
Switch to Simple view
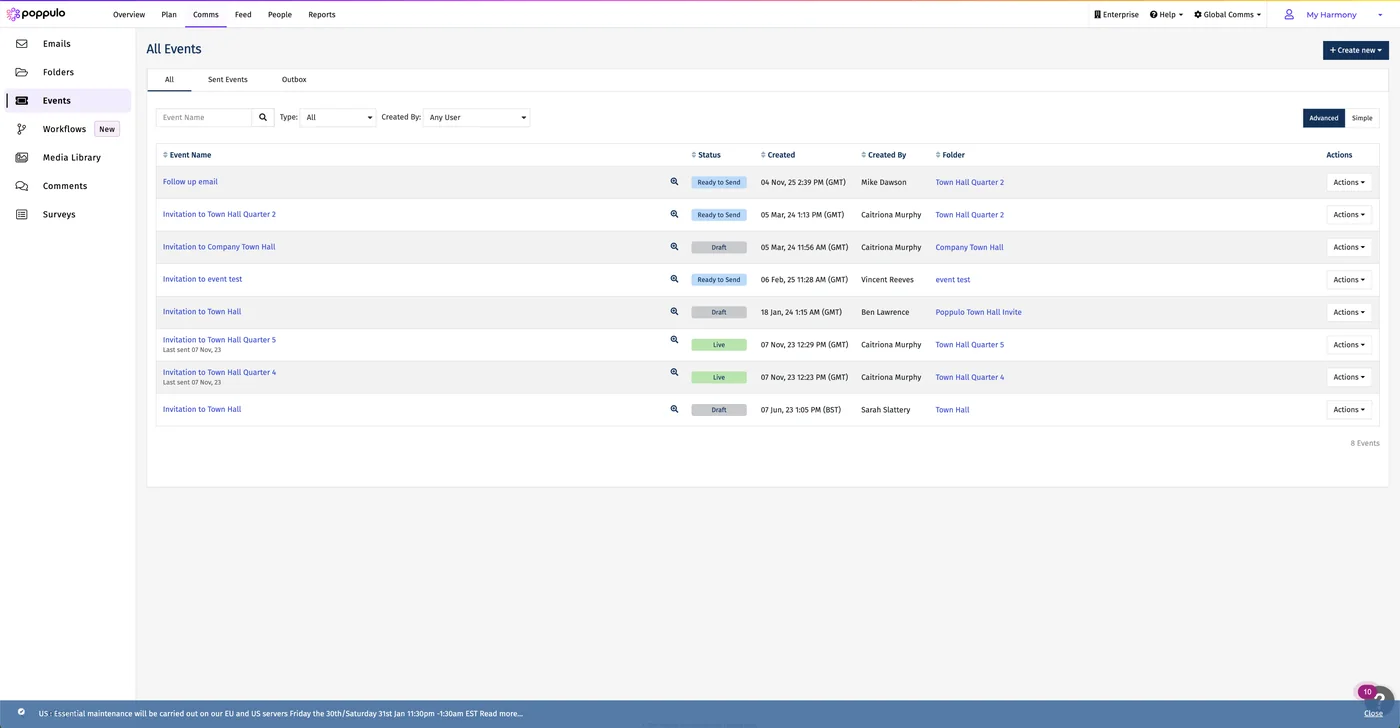1362,118
